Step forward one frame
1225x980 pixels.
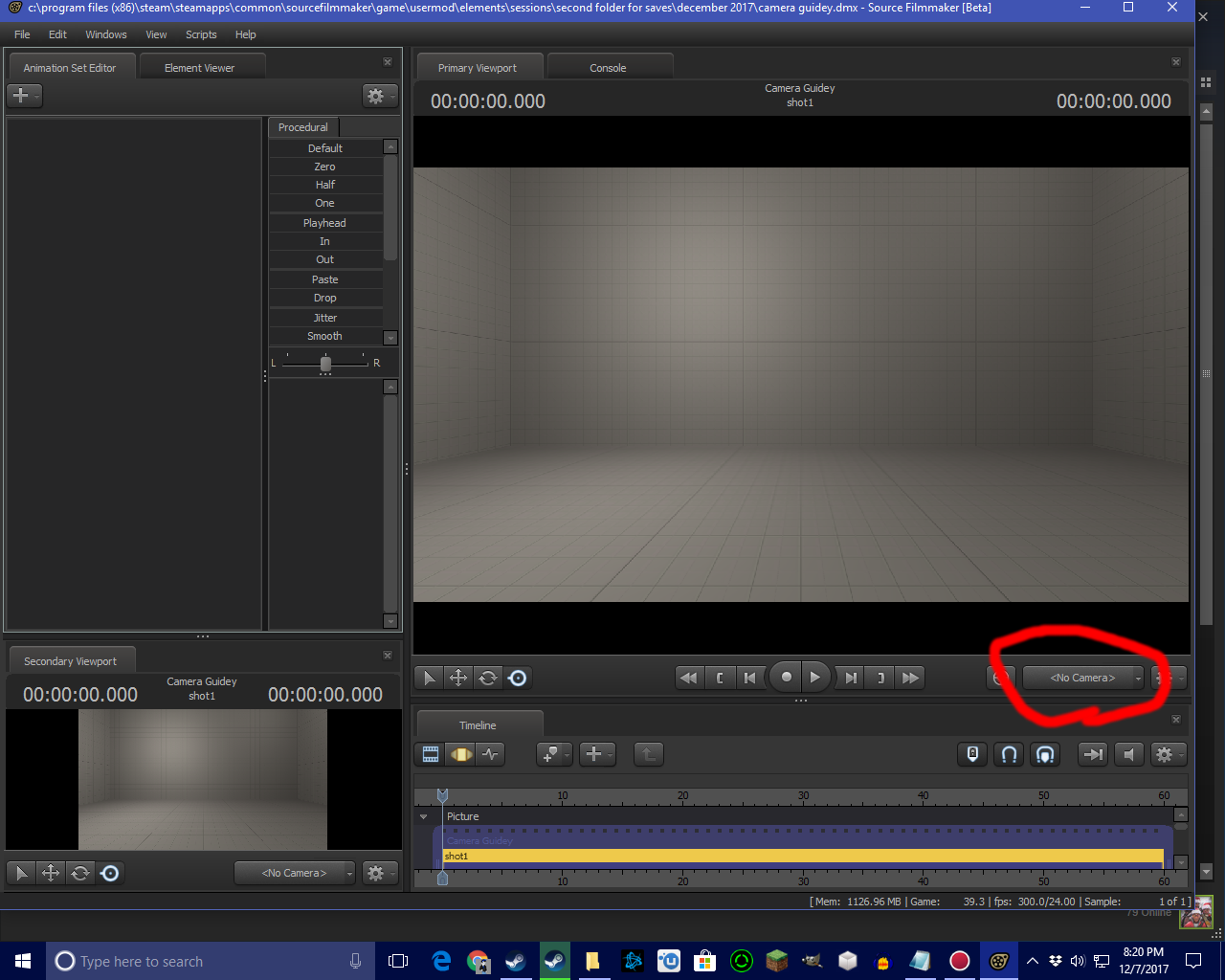850,678
